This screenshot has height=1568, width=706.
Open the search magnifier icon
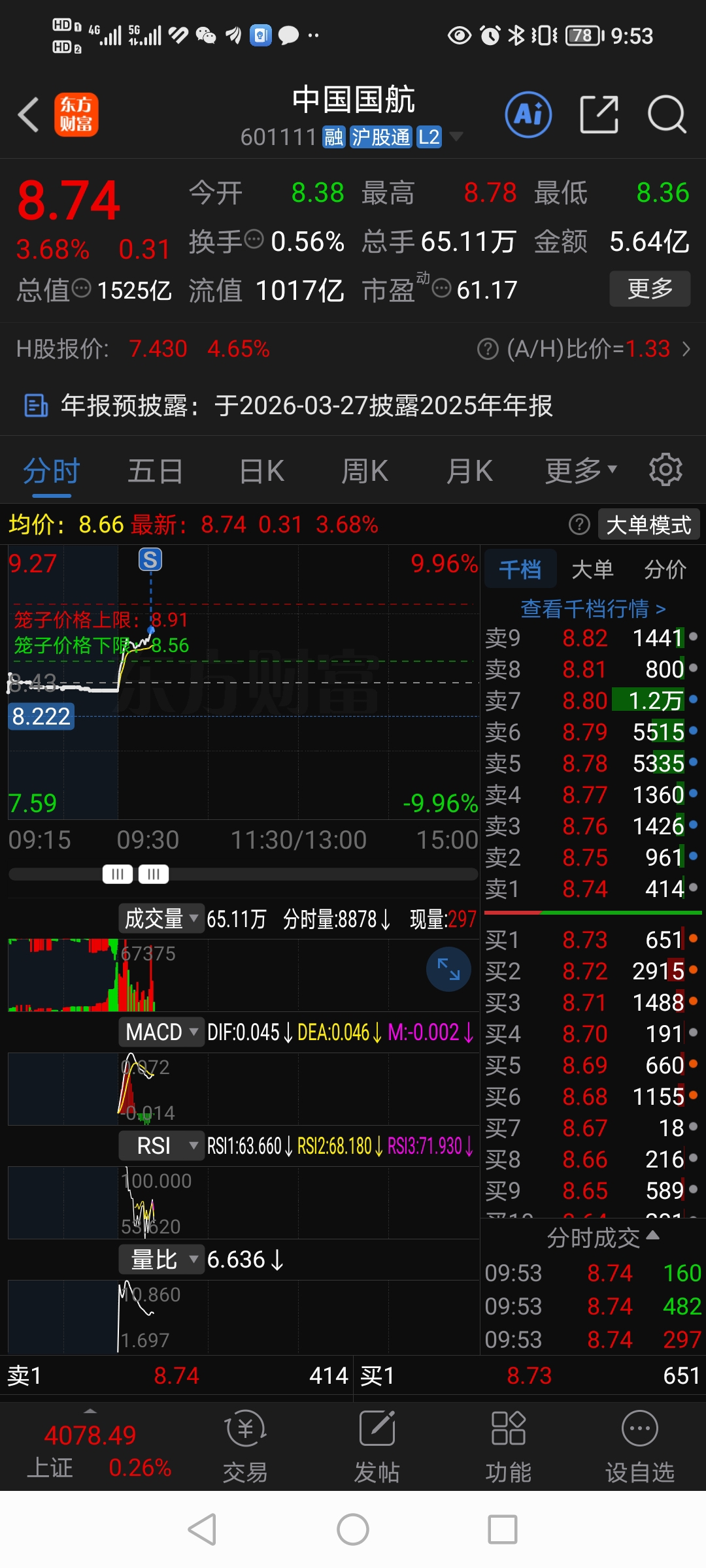[667, 114]
